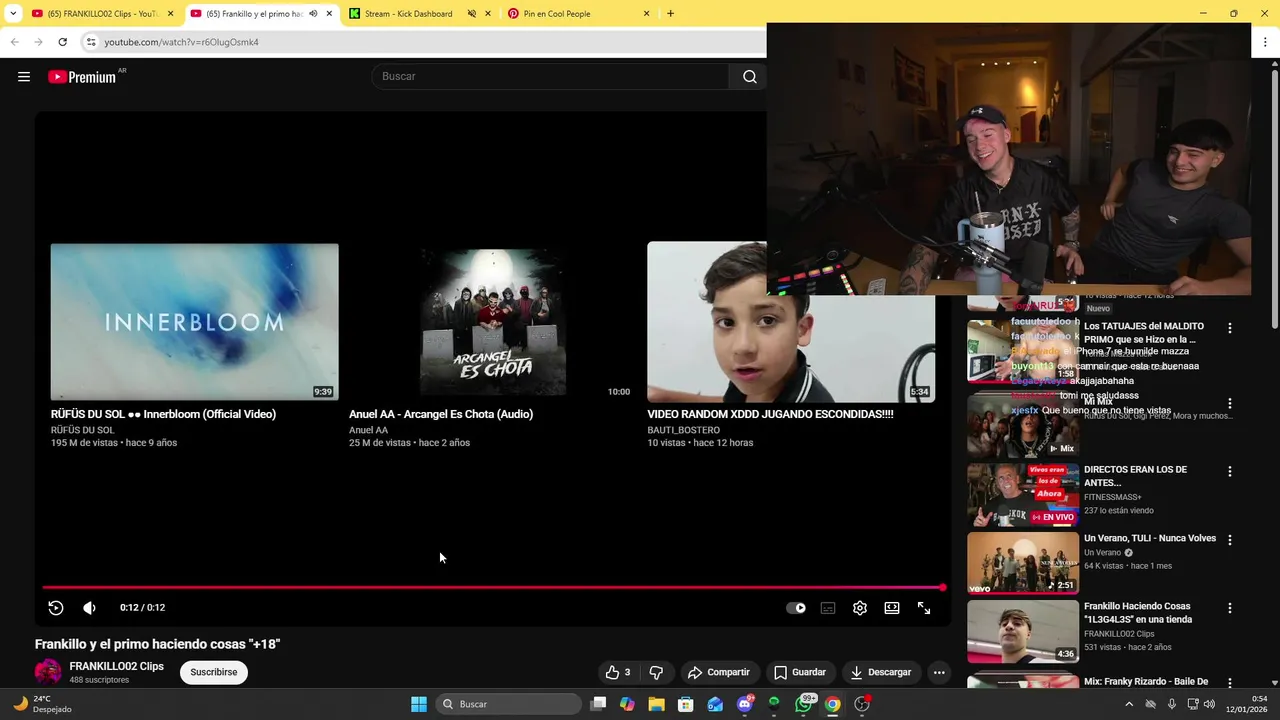Click the scrubber handle at progress bar end
Viewport: 1280px width, 720px height.
point(942,588)
